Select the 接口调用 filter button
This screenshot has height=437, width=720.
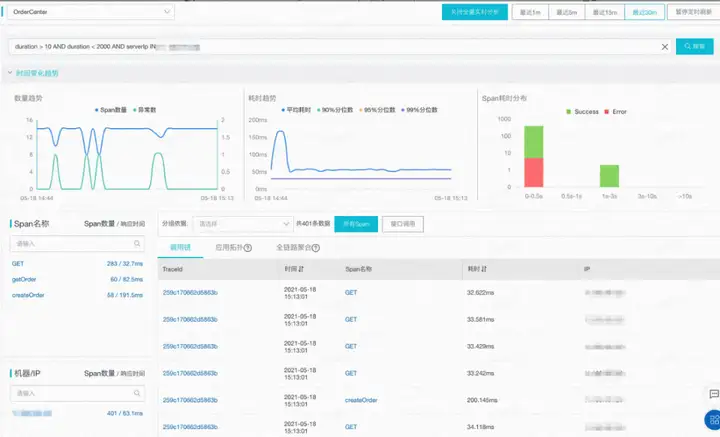pos(403,224)
